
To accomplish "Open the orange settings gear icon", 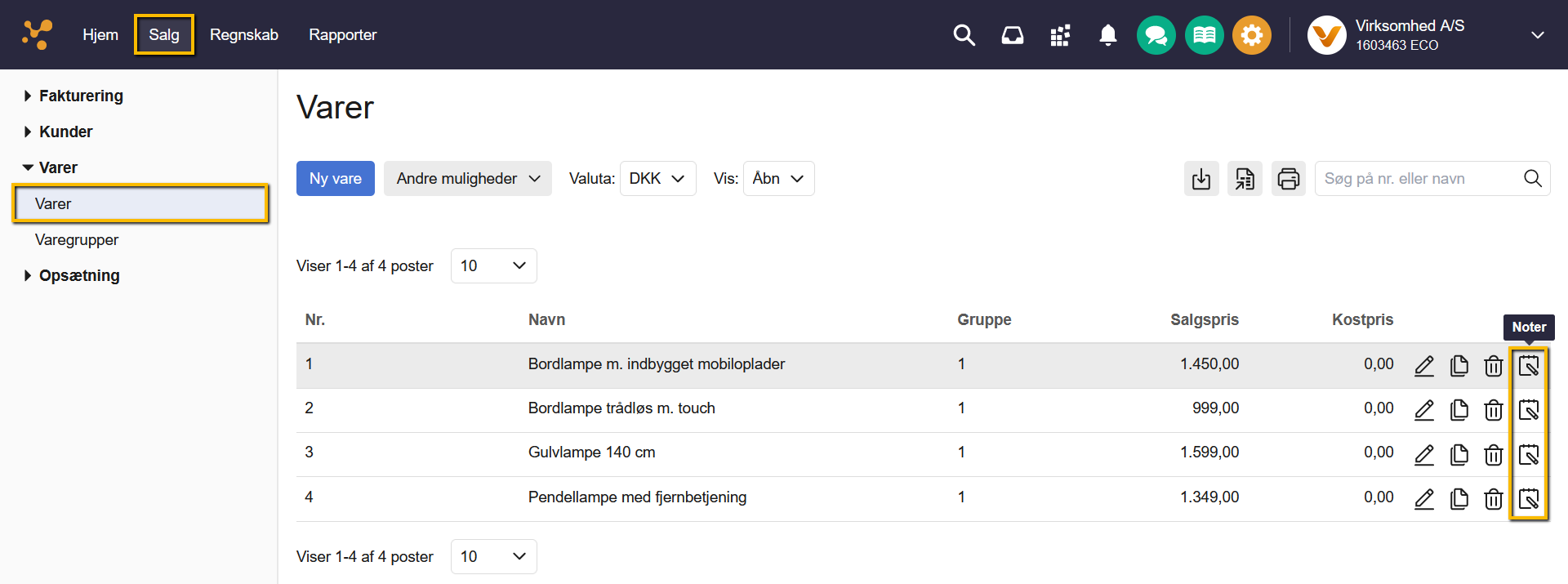I will (1251, 35).
